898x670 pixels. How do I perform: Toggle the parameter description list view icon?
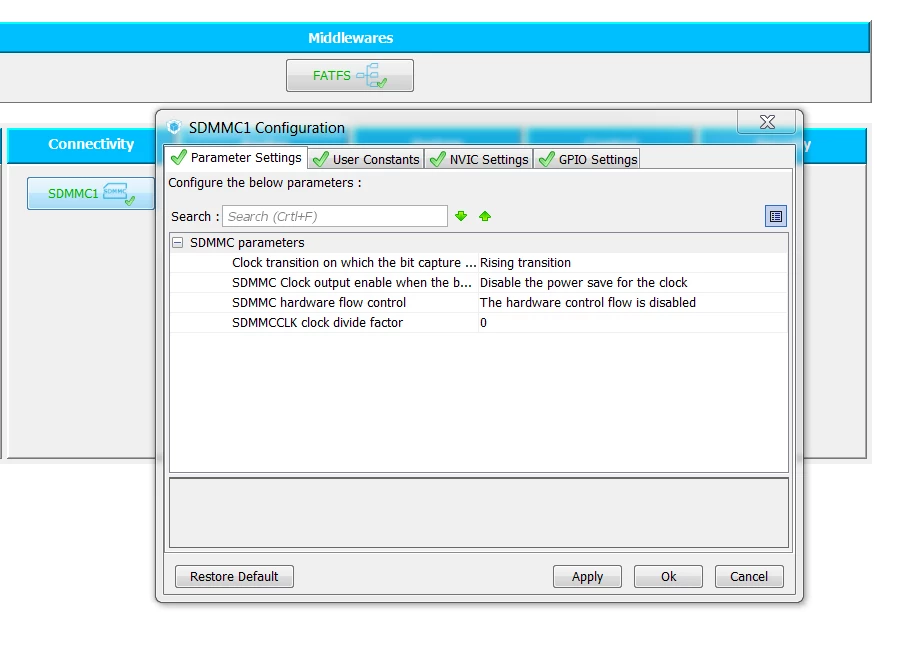[x=775, y=216]
